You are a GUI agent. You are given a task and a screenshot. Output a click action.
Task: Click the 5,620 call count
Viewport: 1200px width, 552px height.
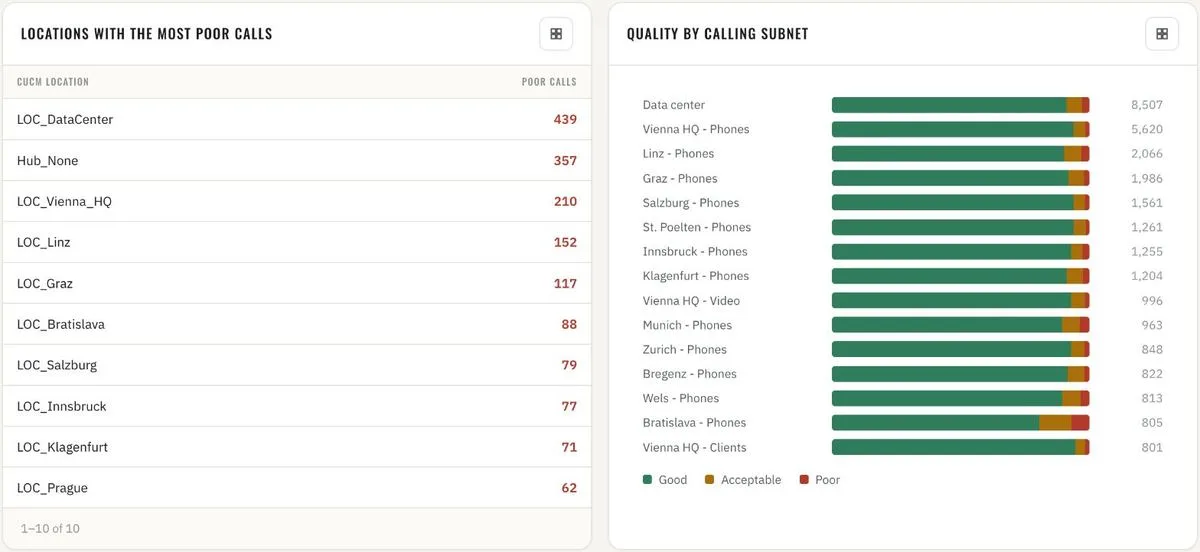(x=1147, y=129)
